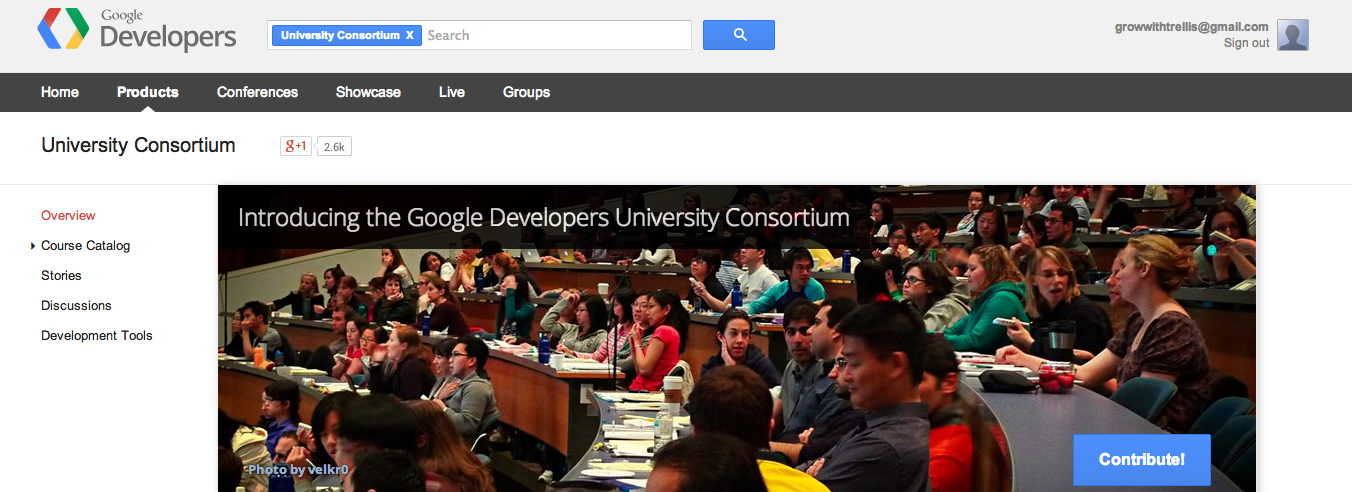Viewport: 1352px width, 492px height.
Task: Open Course Catalog in the sidebar
Action: tap(85, 245)
